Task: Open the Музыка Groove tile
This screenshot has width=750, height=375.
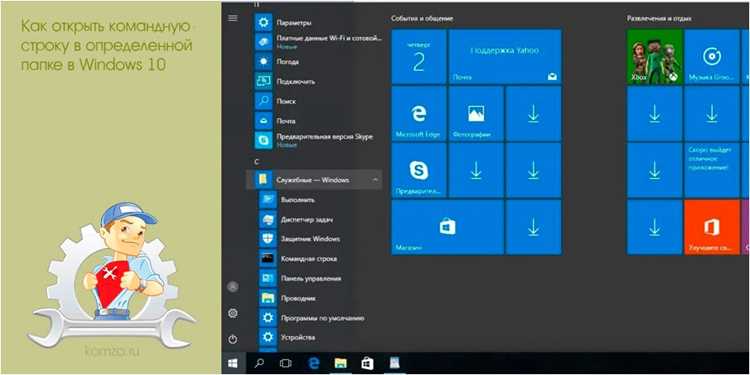Action: pos(712,56)
